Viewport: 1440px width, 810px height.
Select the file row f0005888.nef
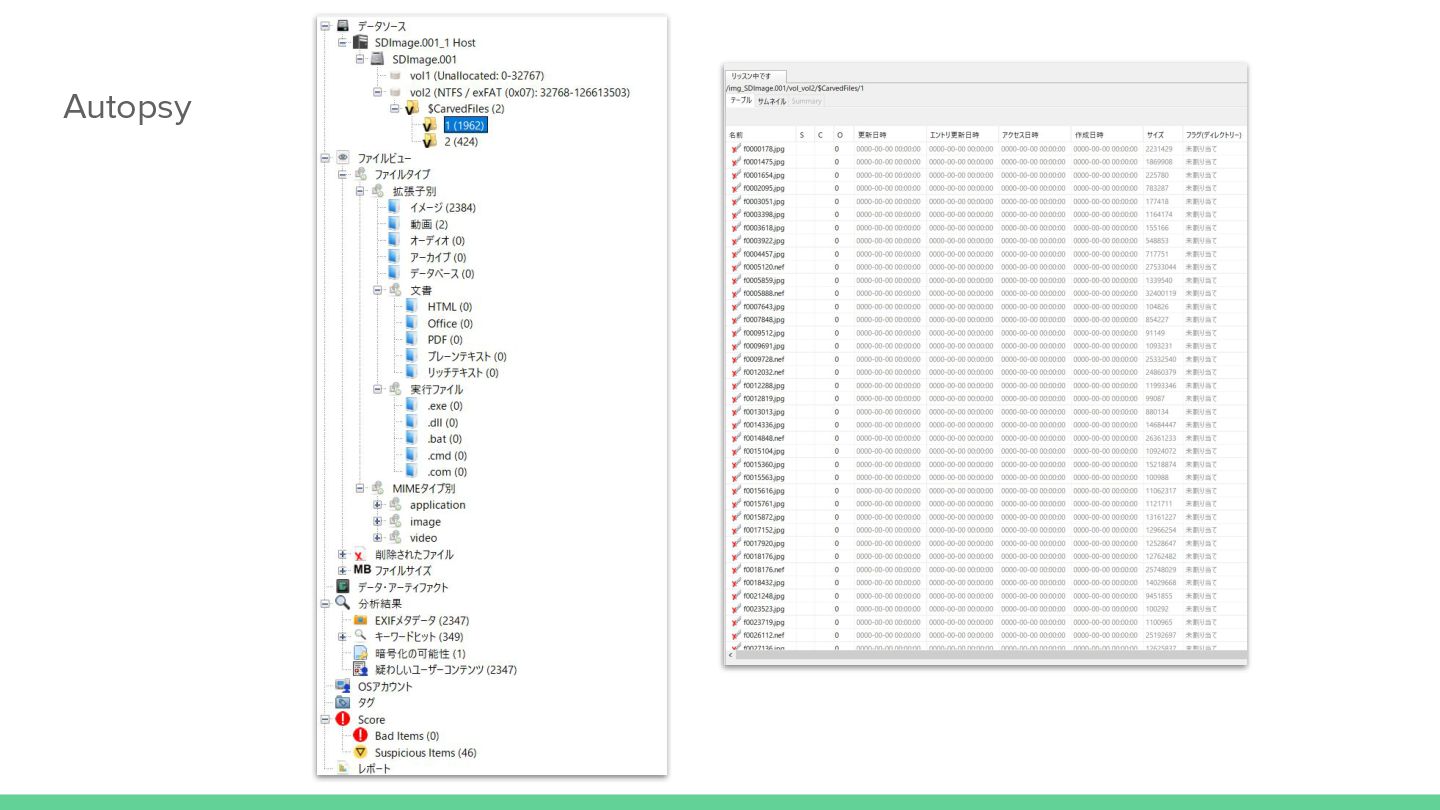tap(986, 293)
